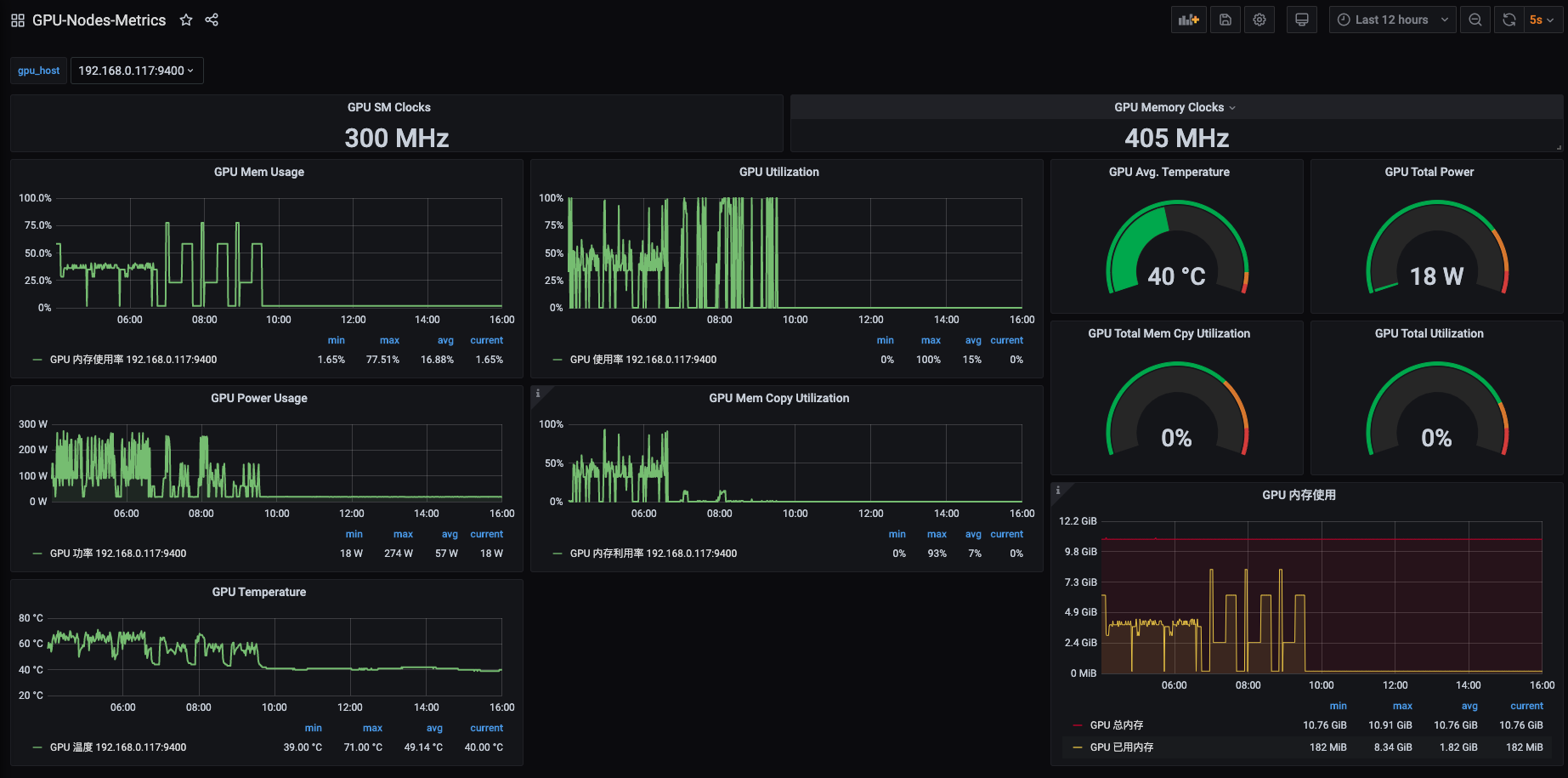
Task: Open the dashboards grid icon
Action: click(x=18, y=20)
